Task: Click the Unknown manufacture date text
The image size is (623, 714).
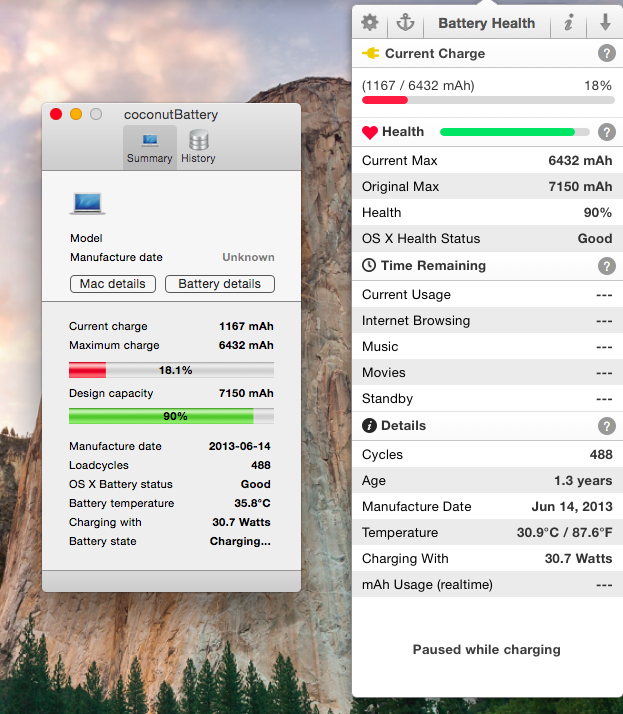Action: coord(248,257)
